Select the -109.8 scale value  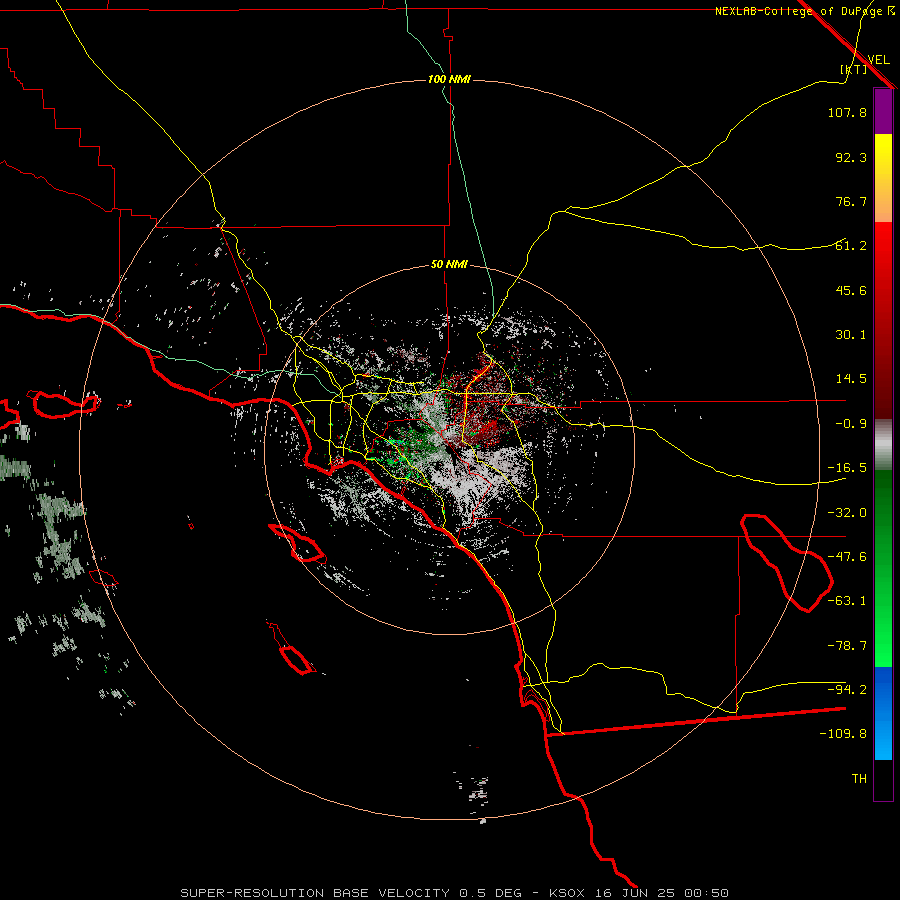point(843,734)
